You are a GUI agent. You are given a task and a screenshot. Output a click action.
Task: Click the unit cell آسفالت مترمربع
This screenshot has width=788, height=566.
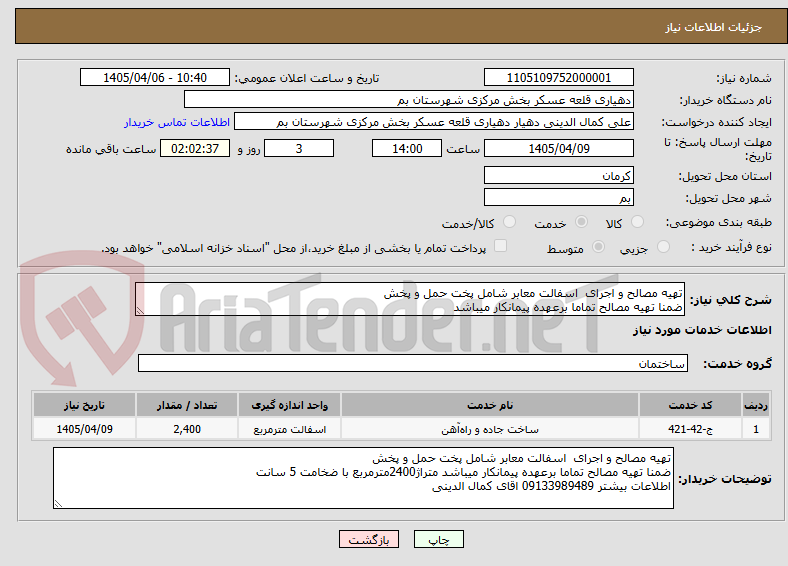coord(289,429)
